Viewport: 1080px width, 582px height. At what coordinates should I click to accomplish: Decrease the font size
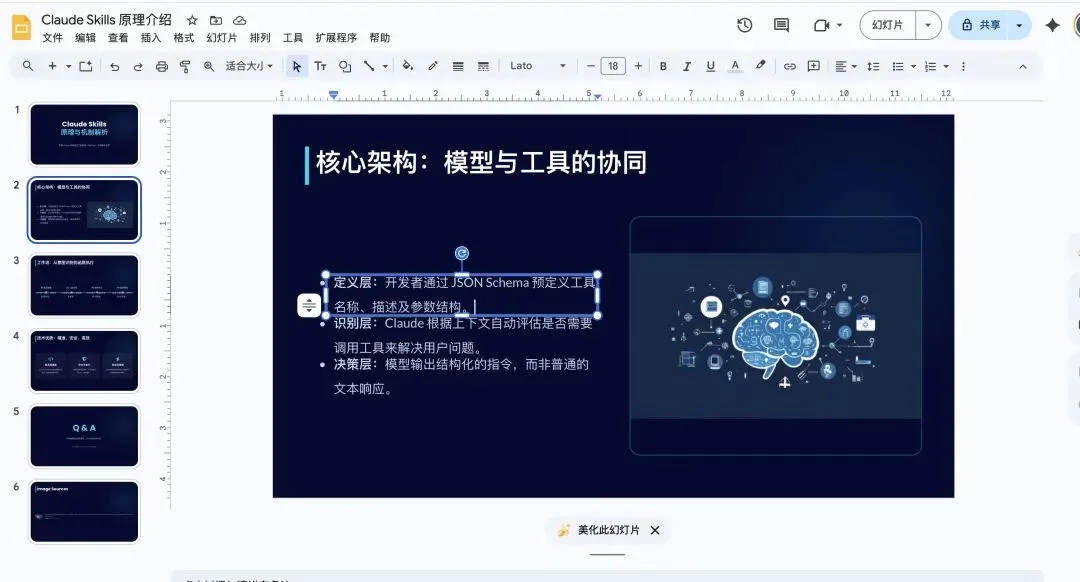(x=590, y=66)
